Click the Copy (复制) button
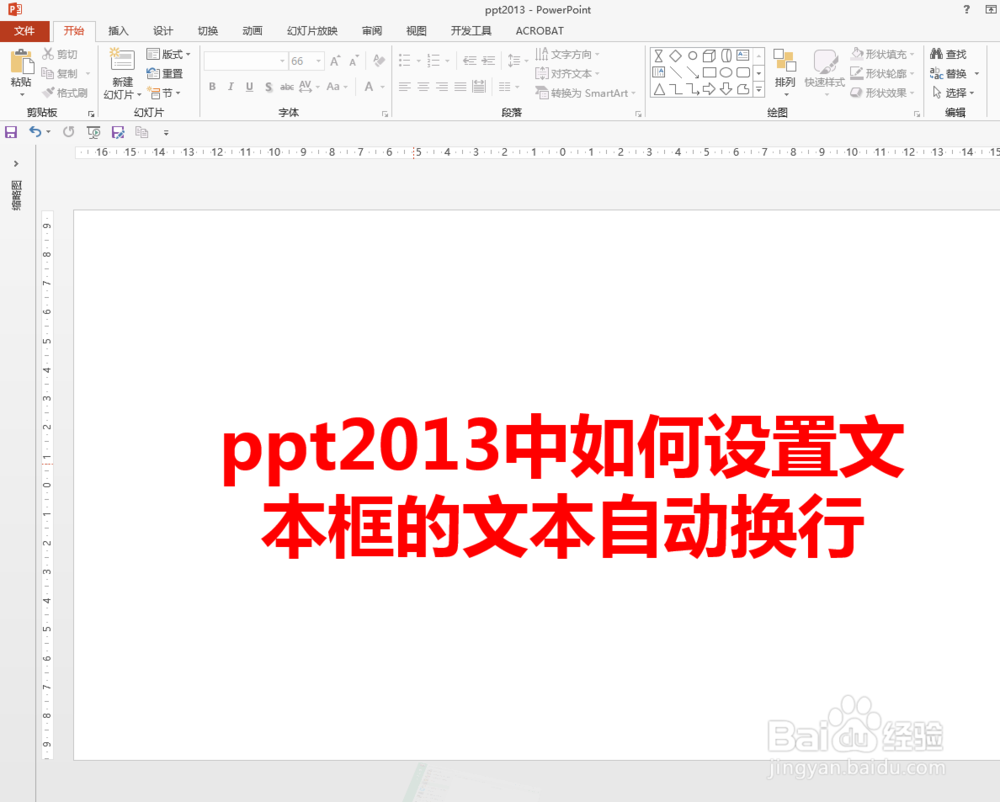1000x802 pixels. pyautogui.click(x=59, y=73)
